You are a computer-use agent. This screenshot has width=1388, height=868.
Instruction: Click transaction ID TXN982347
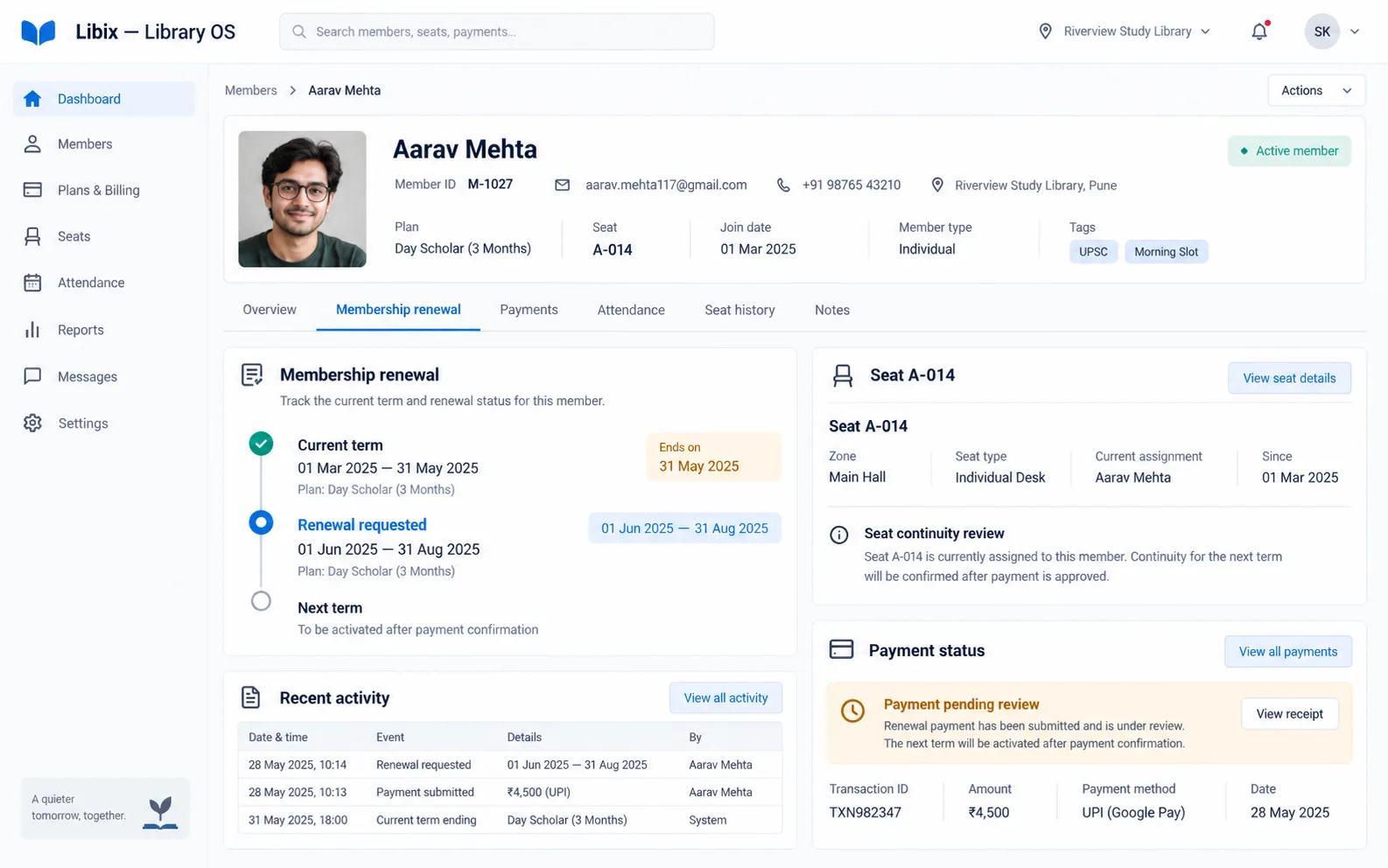[x=866, y=812]
